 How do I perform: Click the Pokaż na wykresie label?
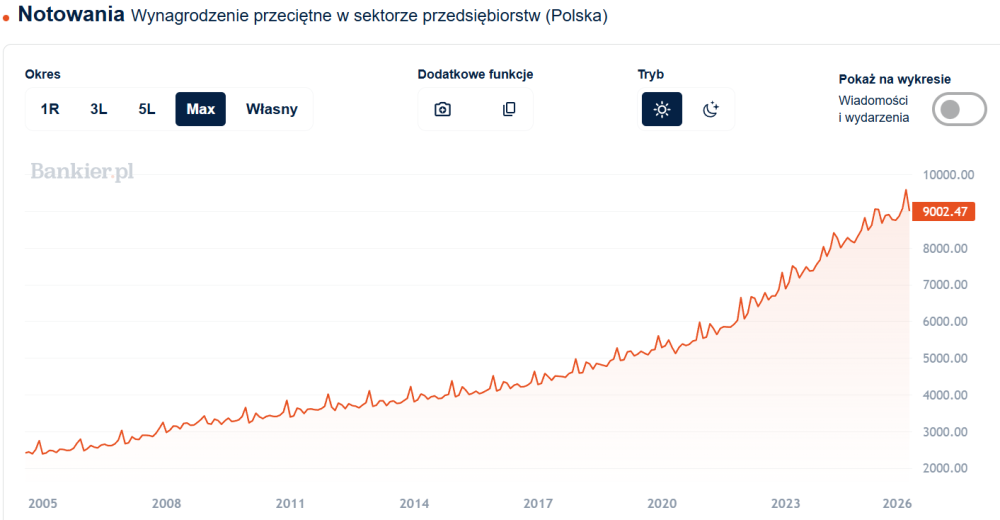[x=895, y=79]
